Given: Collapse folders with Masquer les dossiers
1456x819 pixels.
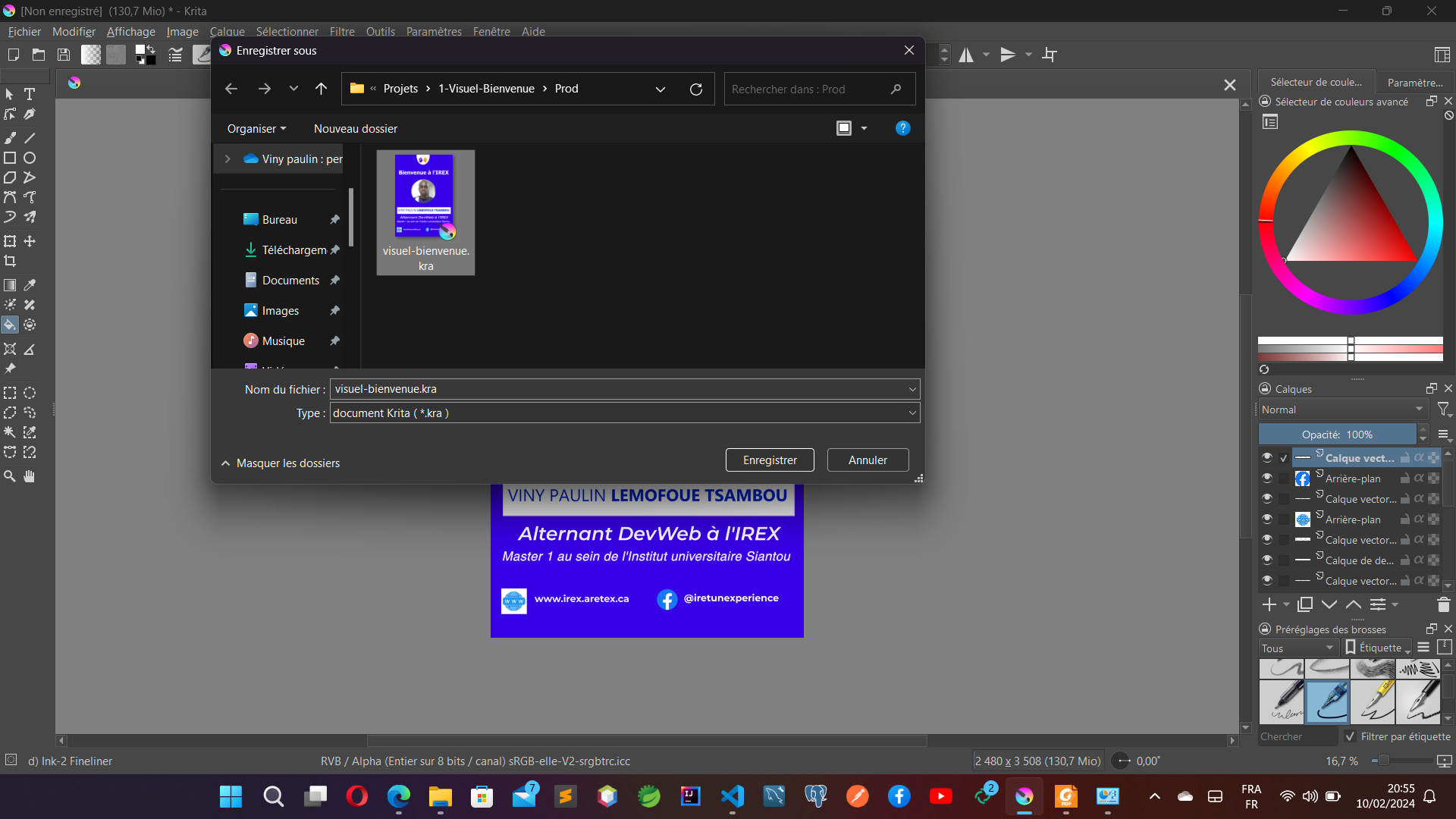Looking at the screenshot, I should pos(281,463).
